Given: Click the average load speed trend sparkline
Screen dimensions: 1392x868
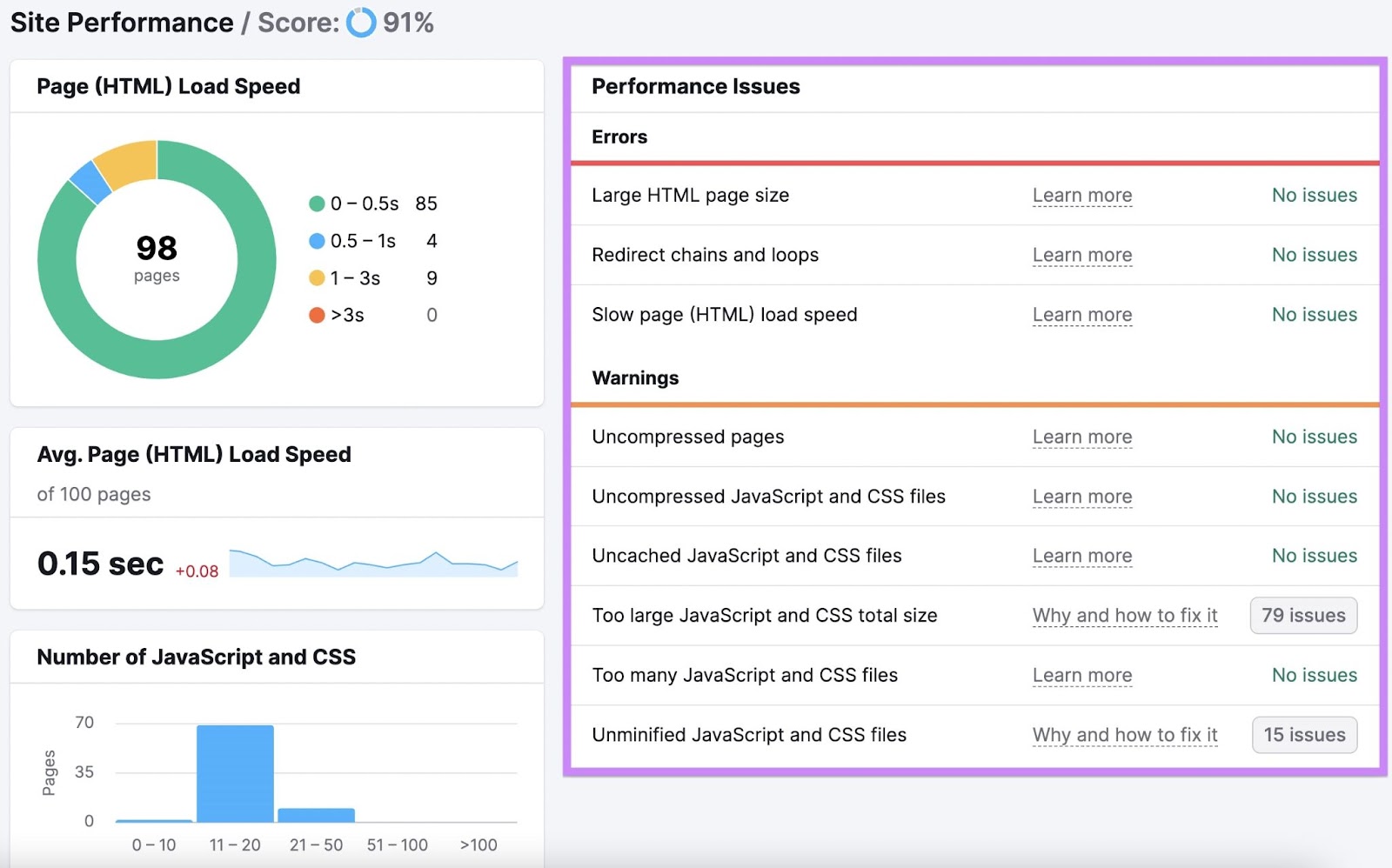Looking at the screenshot, I should coord(373,564).
